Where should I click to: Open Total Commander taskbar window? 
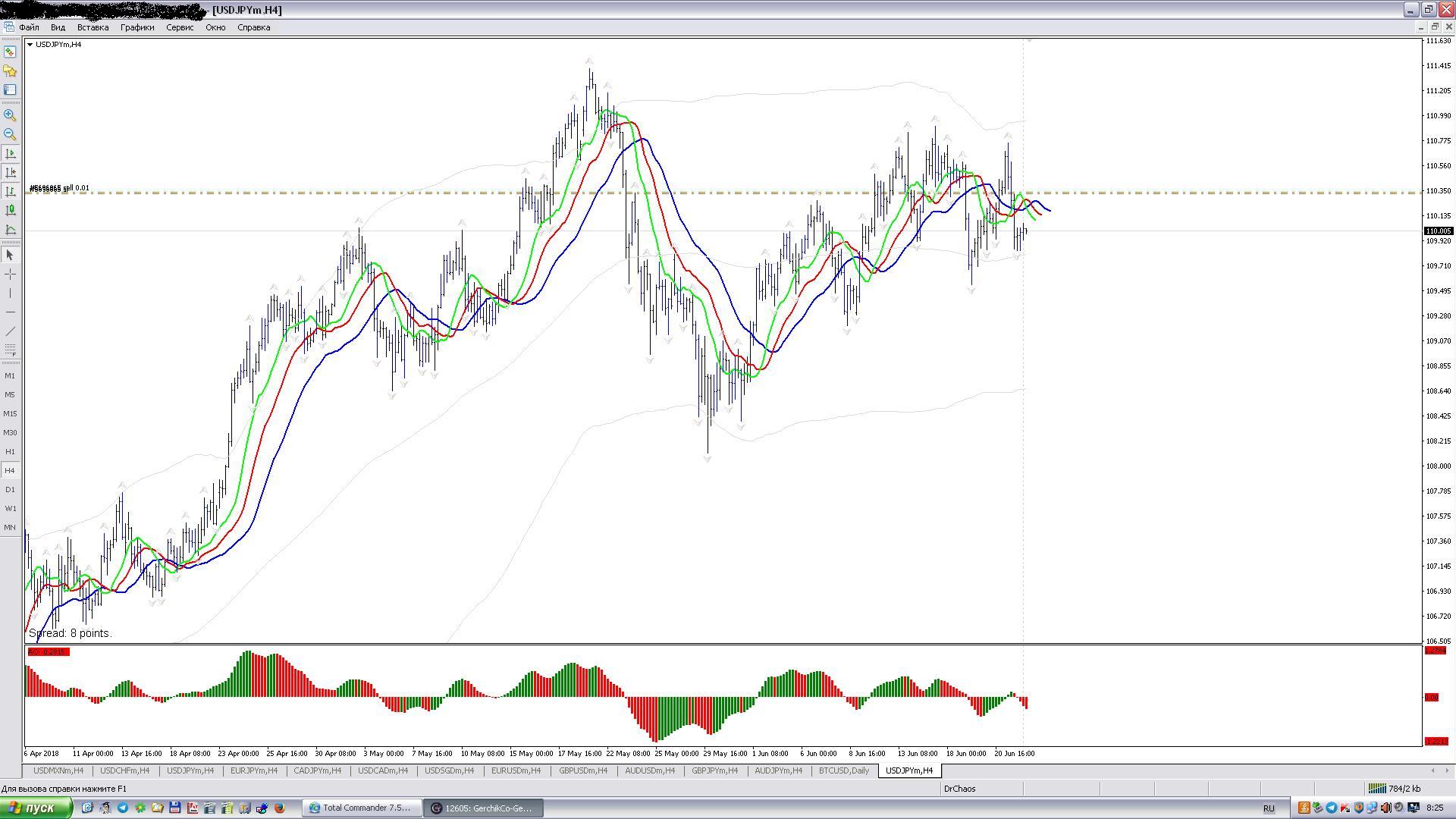coord(362,808)
